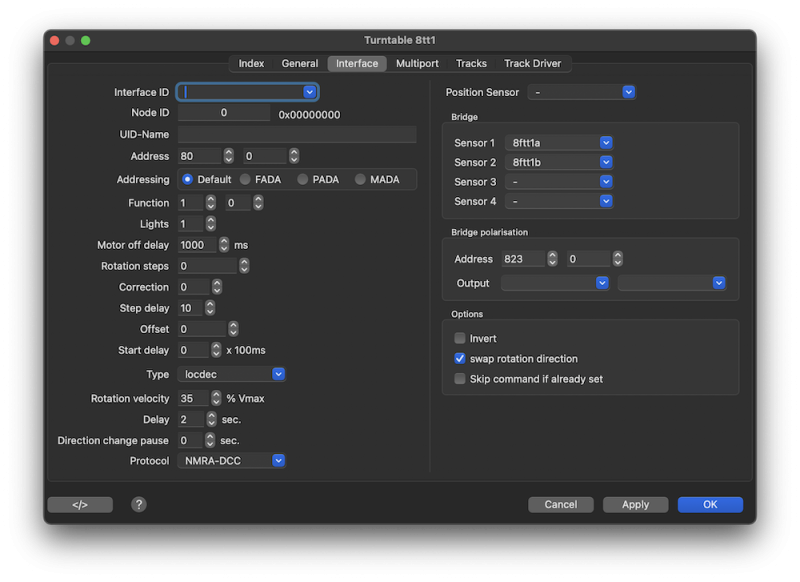
Task: Click the Rotation velocity stepper
Action: (x=216, y=398)
